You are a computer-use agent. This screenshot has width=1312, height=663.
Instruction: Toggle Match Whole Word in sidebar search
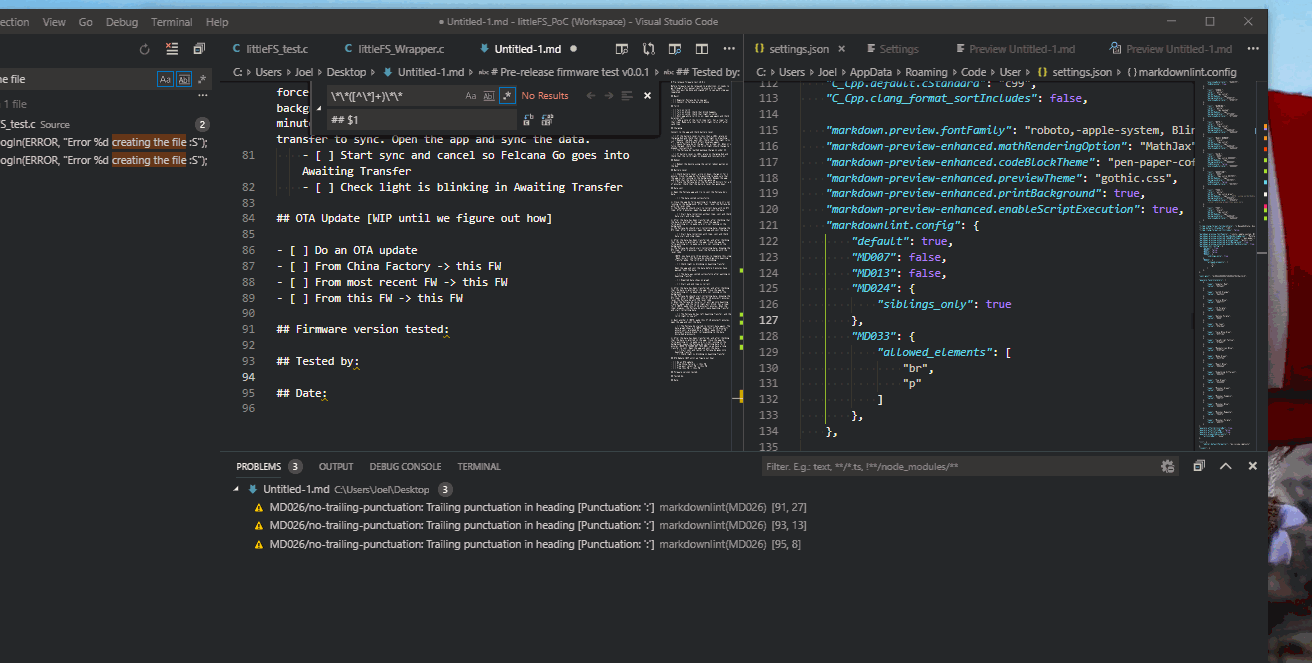(x=183, y=79)
